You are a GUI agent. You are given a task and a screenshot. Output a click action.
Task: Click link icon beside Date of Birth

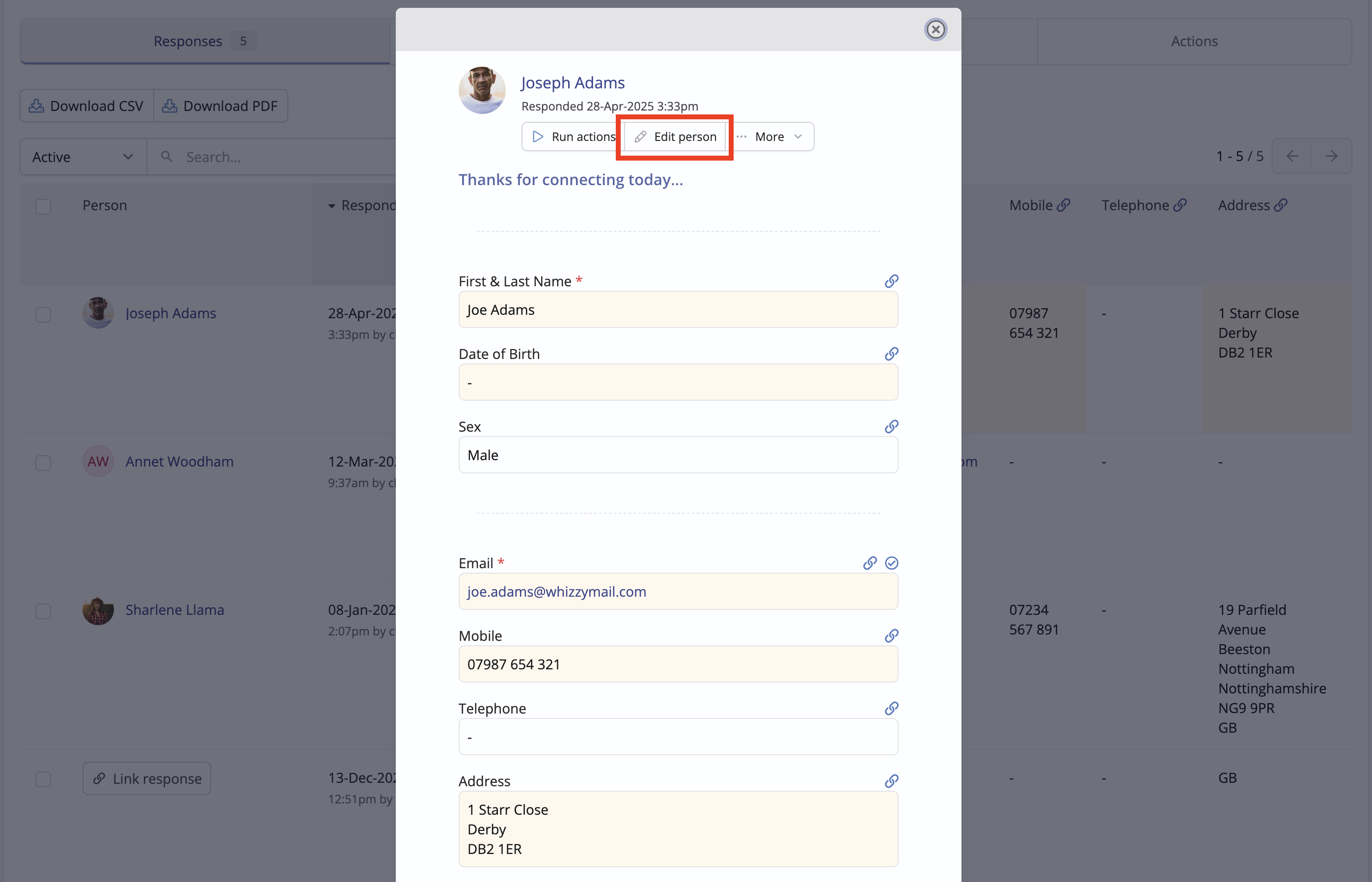pos(891,354)
